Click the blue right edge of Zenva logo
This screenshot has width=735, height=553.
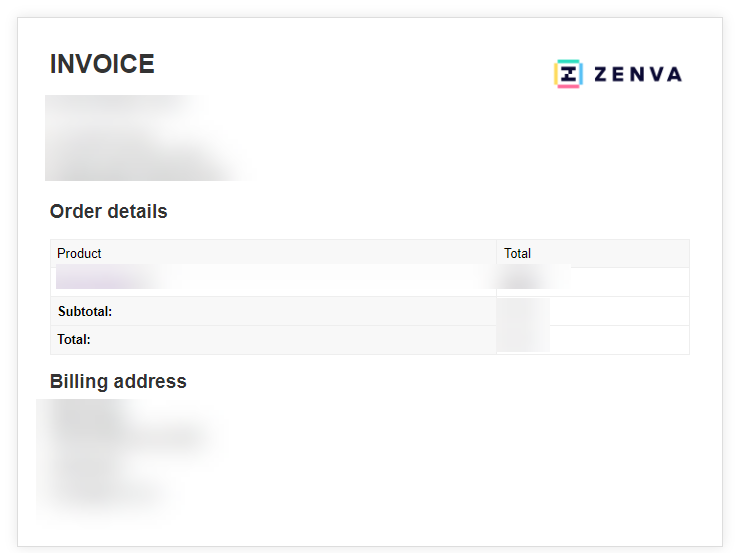[x=581, y=74]
